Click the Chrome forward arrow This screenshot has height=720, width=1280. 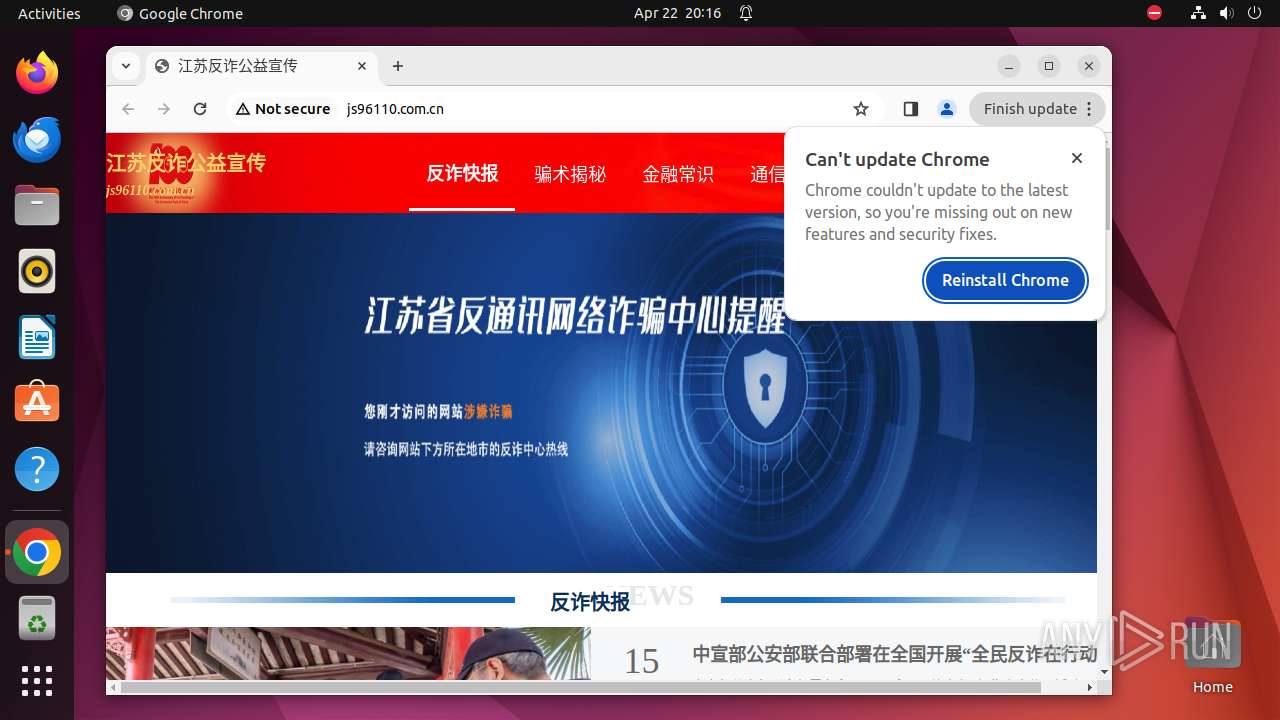tap(164, 109)
